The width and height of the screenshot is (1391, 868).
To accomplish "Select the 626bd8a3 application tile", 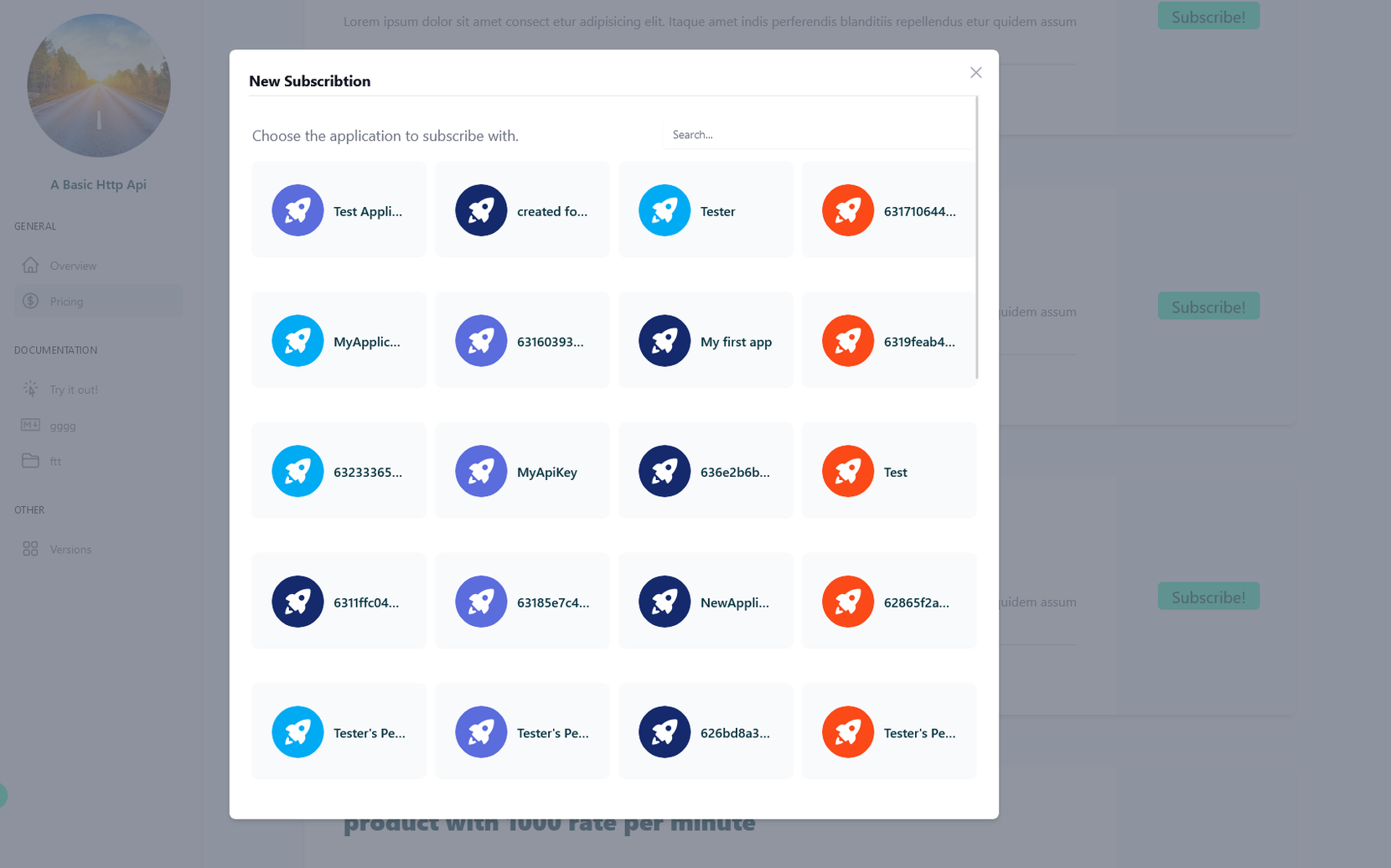I will click(x=706, y=731).
